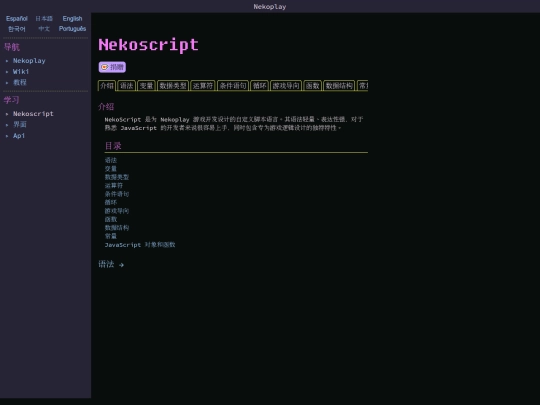Select the 函数 tab
The width and height of the screenshot is (540, 405).
click(312, 85)
